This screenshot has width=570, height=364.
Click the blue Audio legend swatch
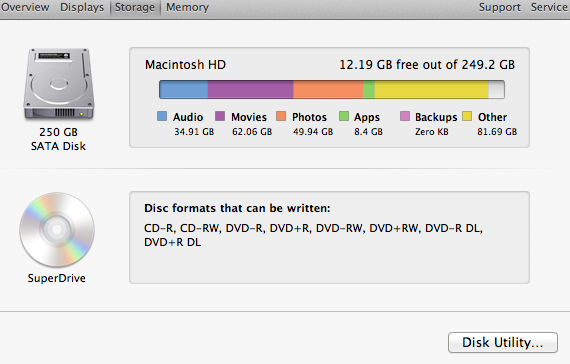162,116
